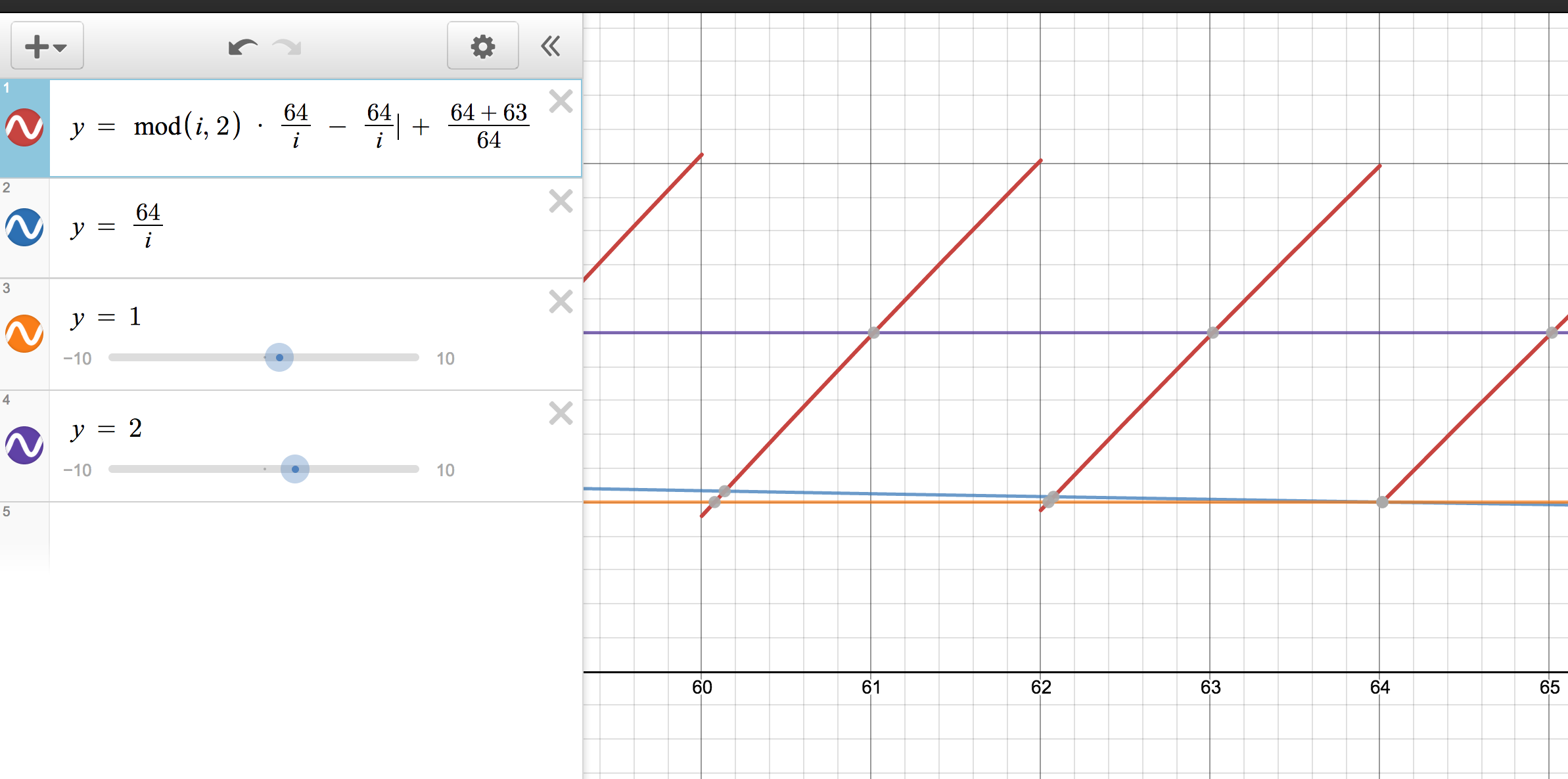Hide the orange y=1 line

[24, 334]
